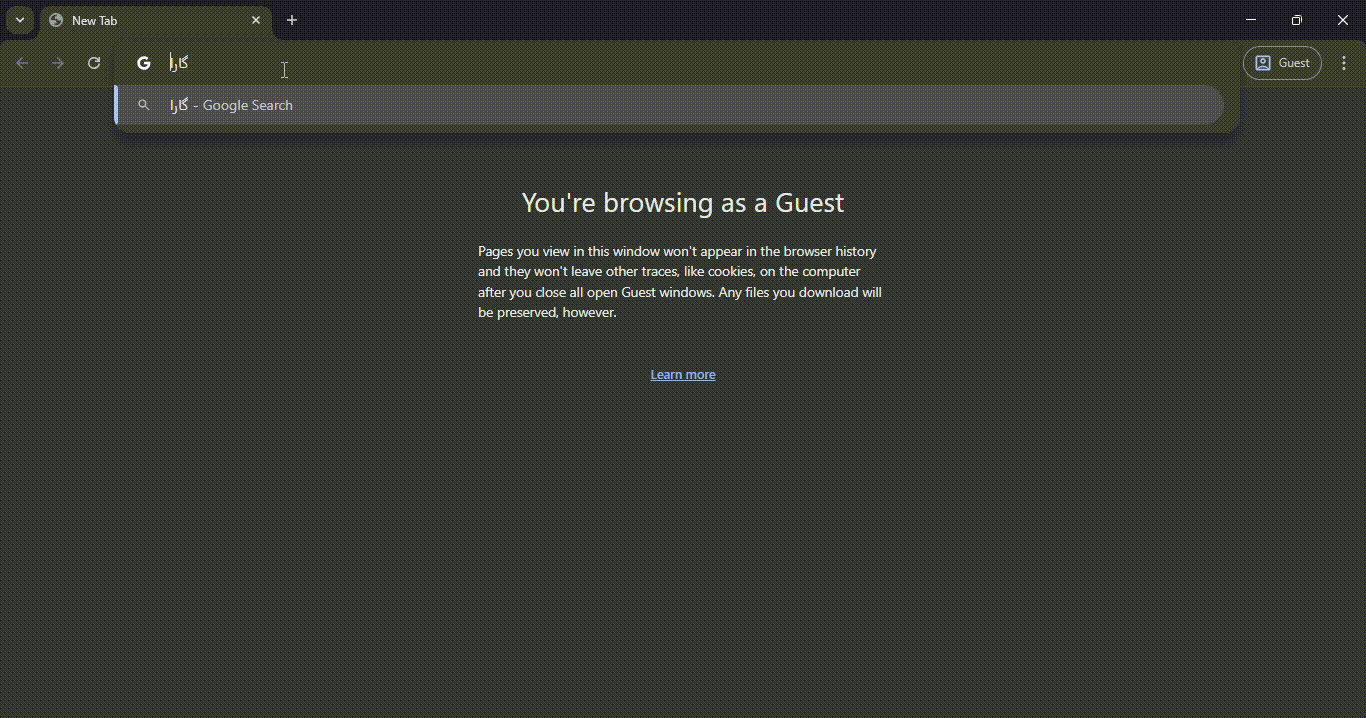Restore down the Chrome window

[x=1297, y=20]
